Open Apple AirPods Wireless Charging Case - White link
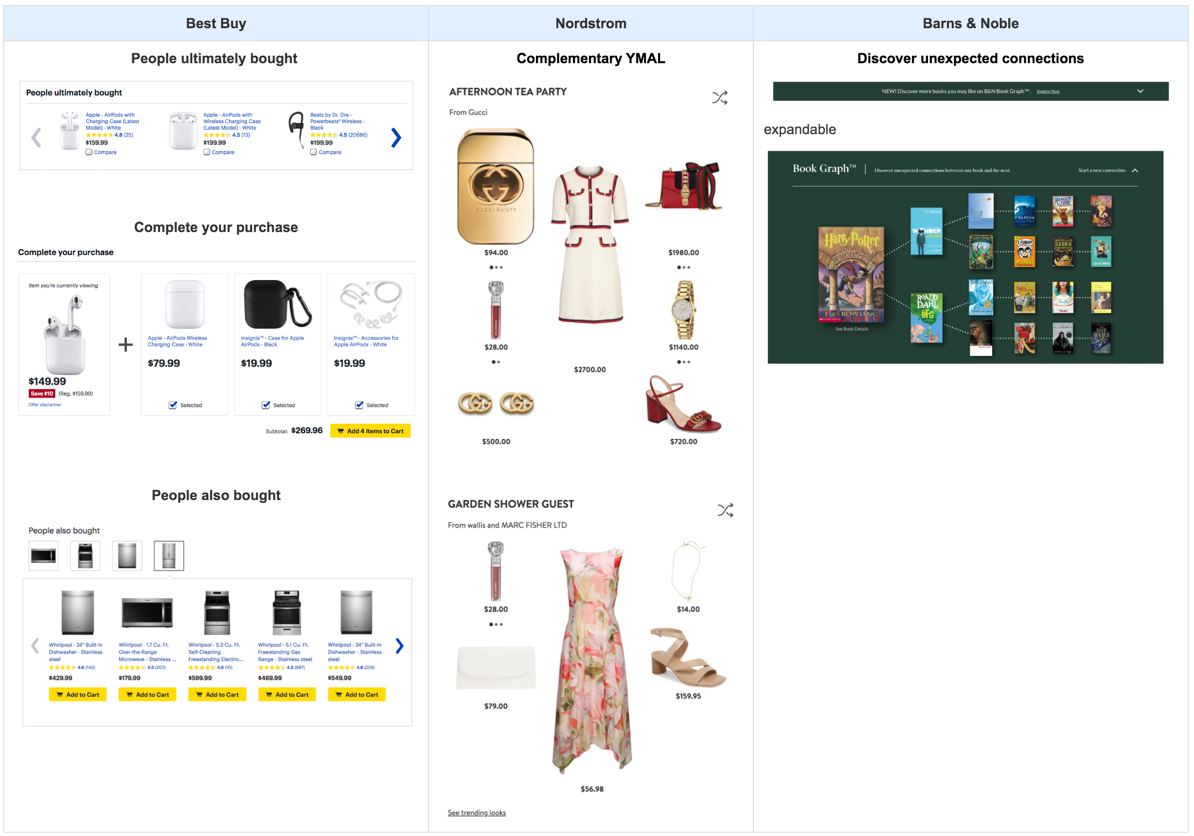1194x836 pixels. point(177,341)
